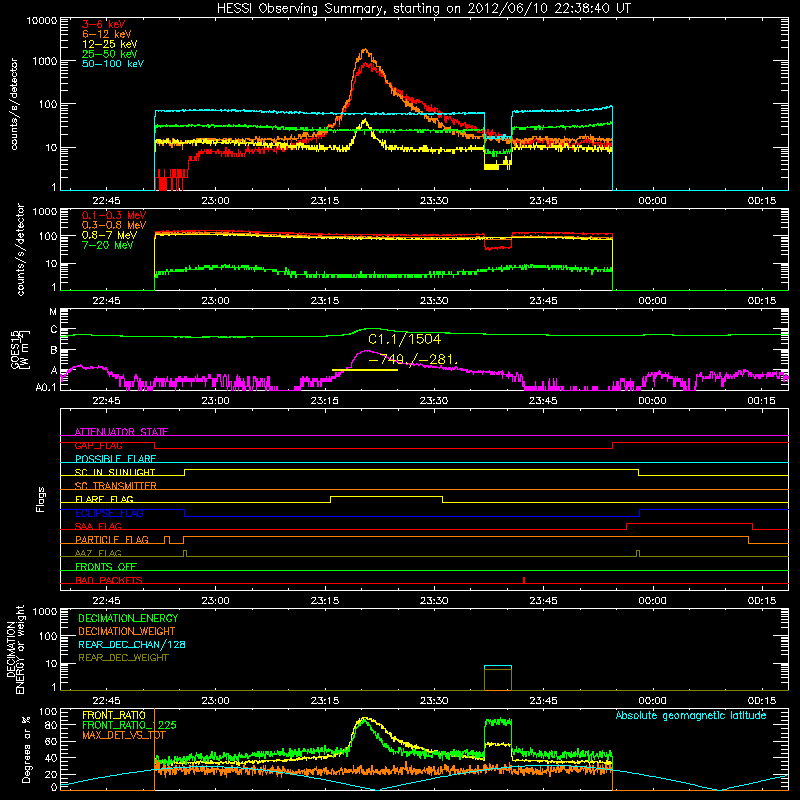Screen dimensions: 800x800
Task: Select the DECIMATION_ENERGY legend label
Action: click(x=128, y=618)
